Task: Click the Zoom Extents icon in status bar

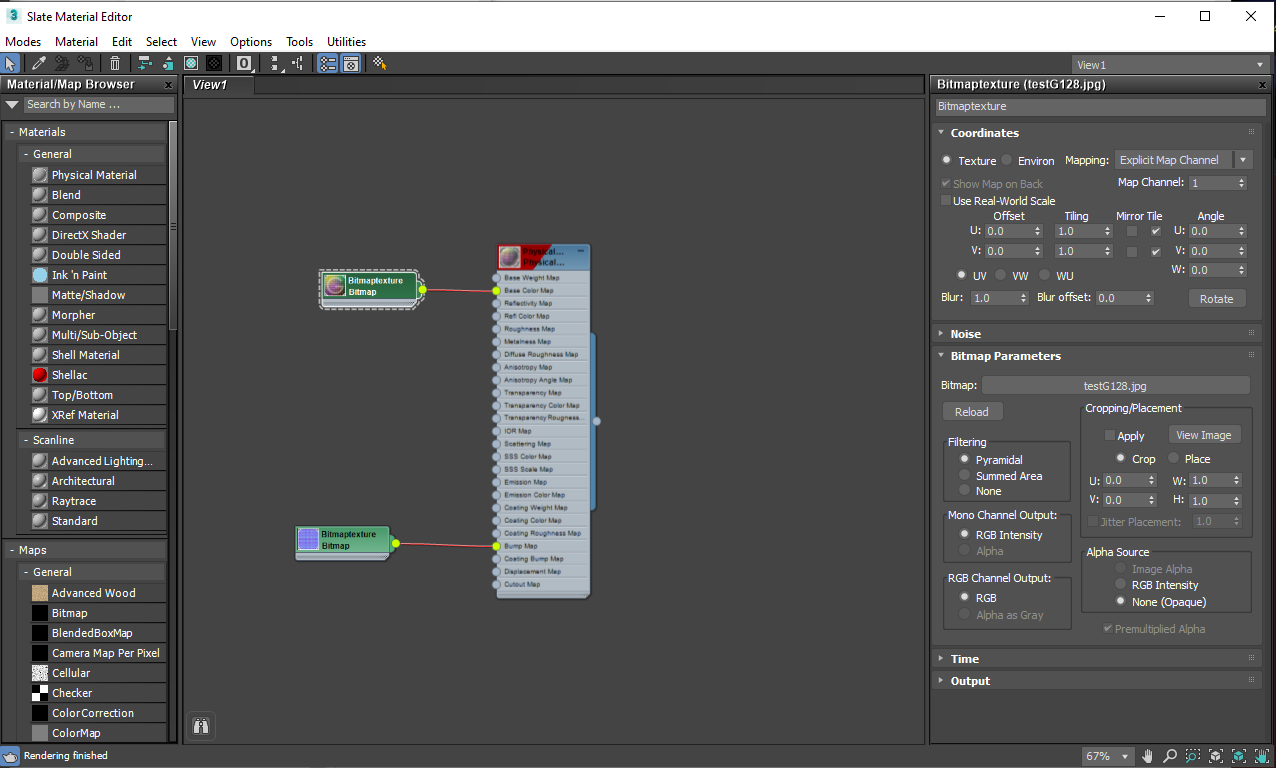Action: pyautogui.click(x=1215, y=757)
